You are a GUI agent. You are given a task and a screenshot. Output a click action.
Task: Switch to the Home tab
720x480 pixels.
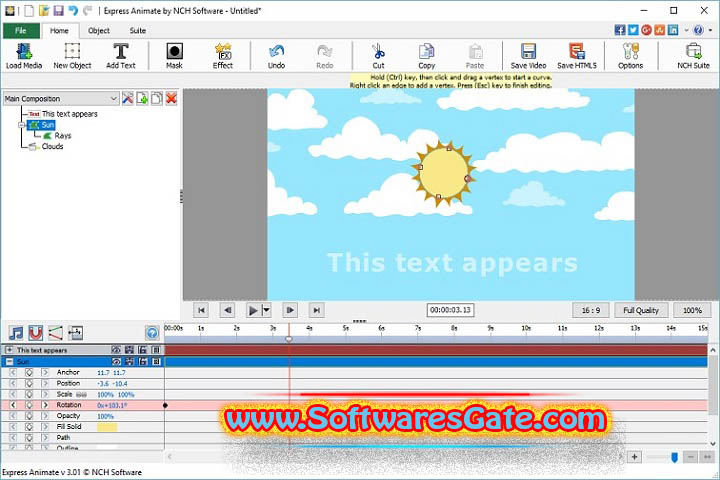point(59,30)
